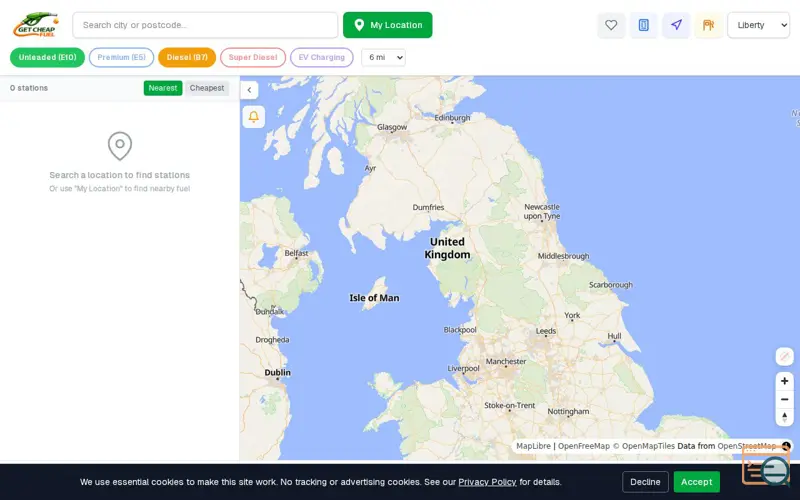The image size is (800, 500).
Task: Click the Ayr label on the map
Action: 370,168
